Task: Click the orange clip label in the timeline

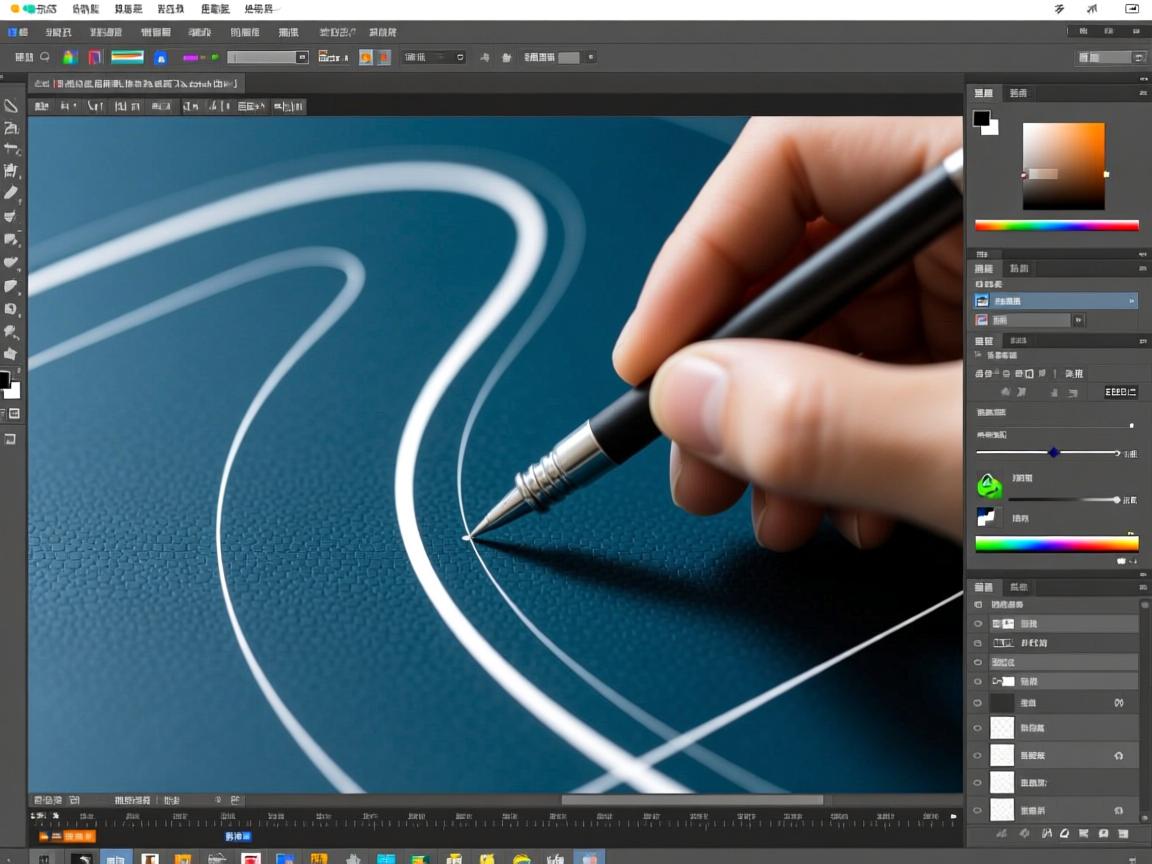Action: click(x=67, y=836)
